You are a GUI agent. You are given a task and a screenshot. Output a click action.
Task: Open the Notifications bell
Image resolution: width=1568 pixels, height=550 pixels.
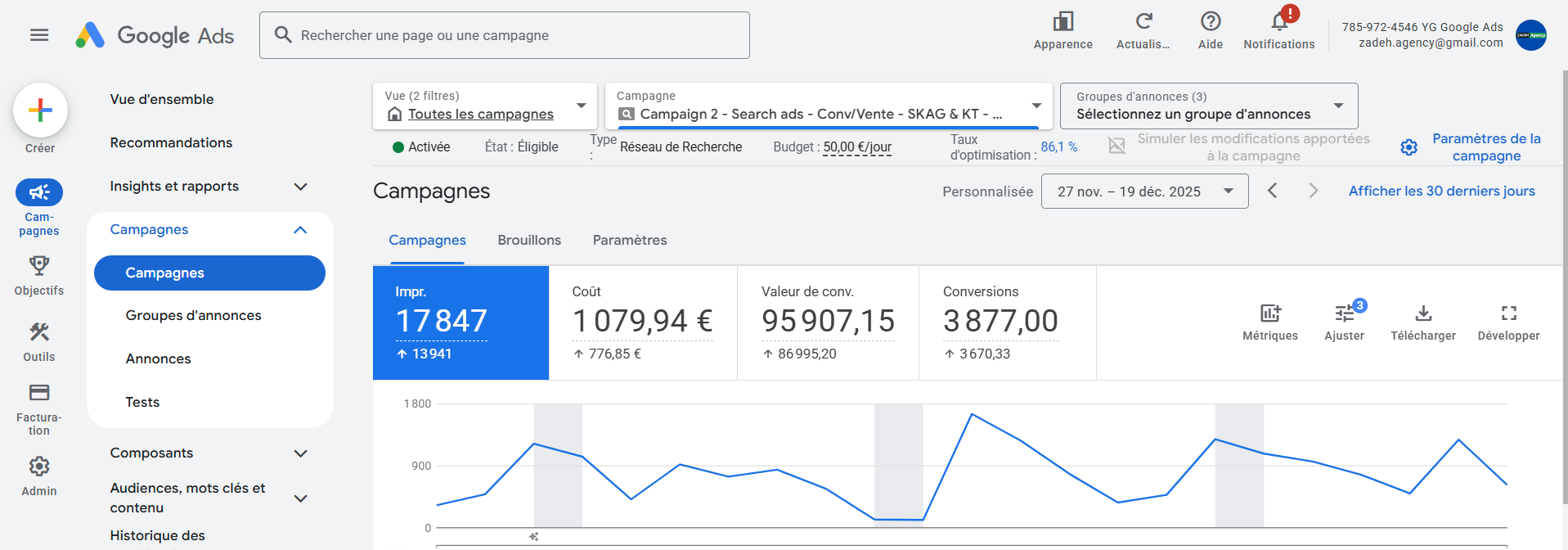pyautogui.click(x=1279, y=22)
